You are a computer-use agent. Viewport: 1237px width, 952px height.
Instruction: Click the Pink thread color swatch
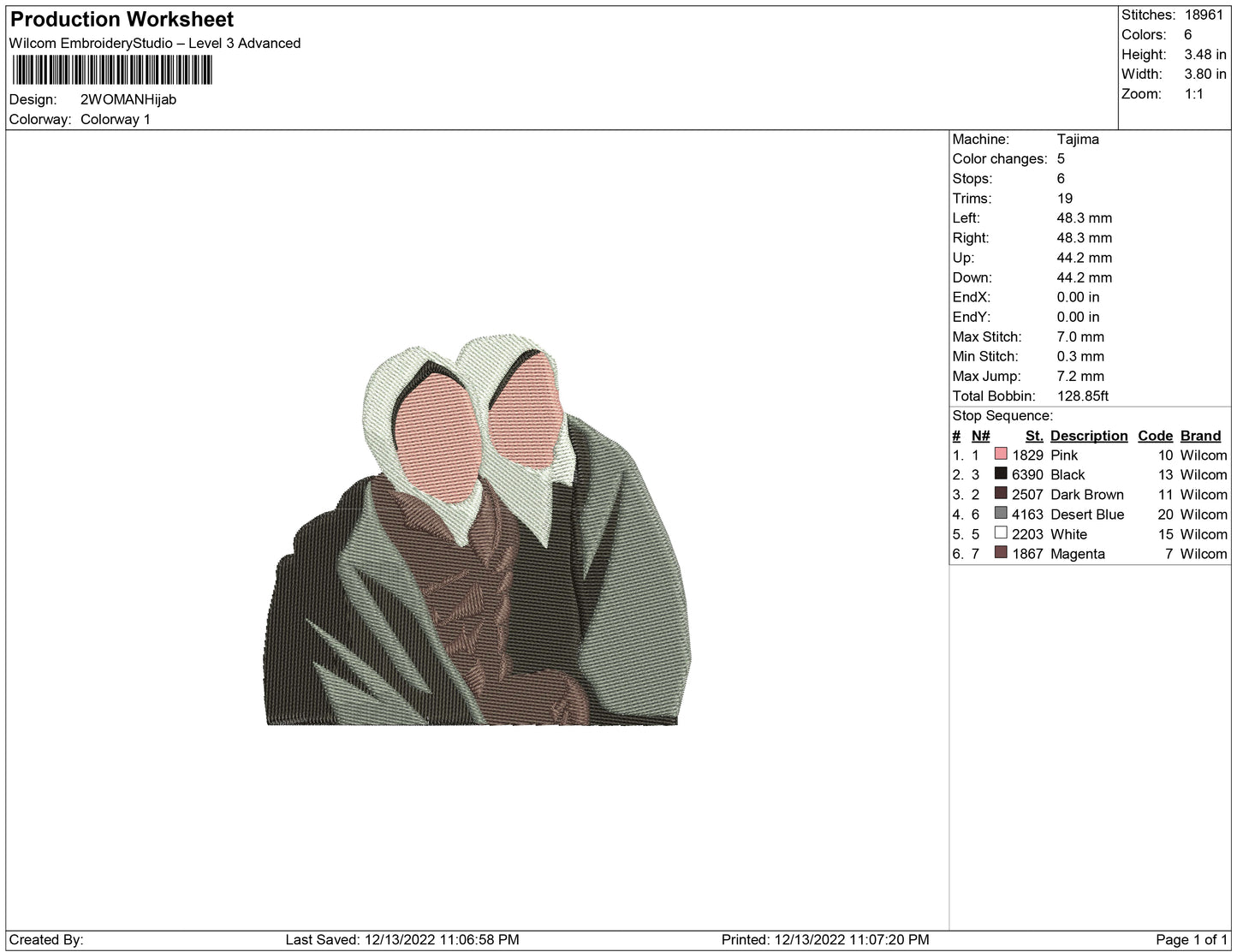(x=1001, y=455)
